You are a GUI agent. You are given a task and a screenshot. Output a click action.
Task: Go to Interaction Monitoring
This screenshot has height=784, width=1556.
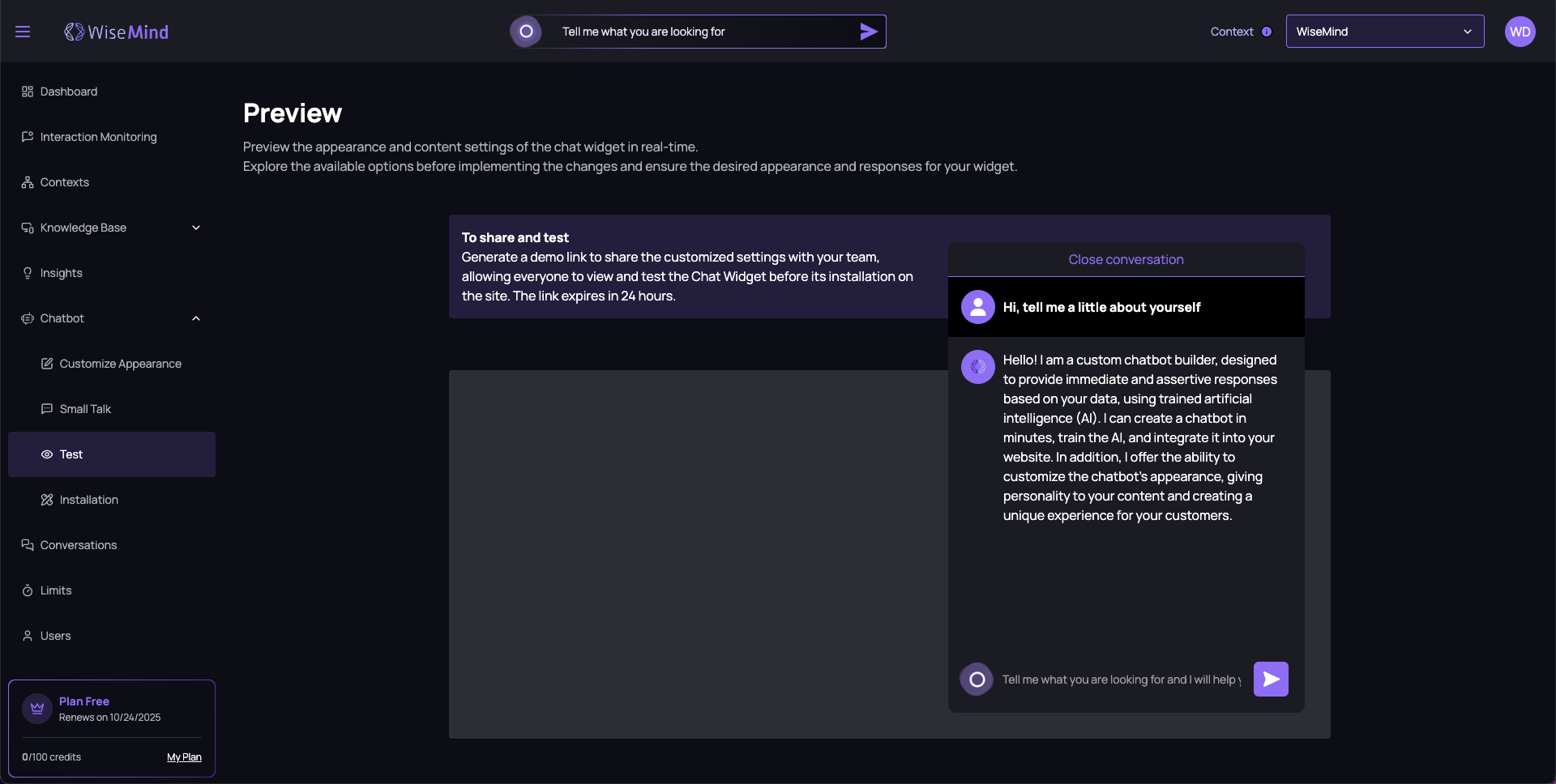point(98,137)
